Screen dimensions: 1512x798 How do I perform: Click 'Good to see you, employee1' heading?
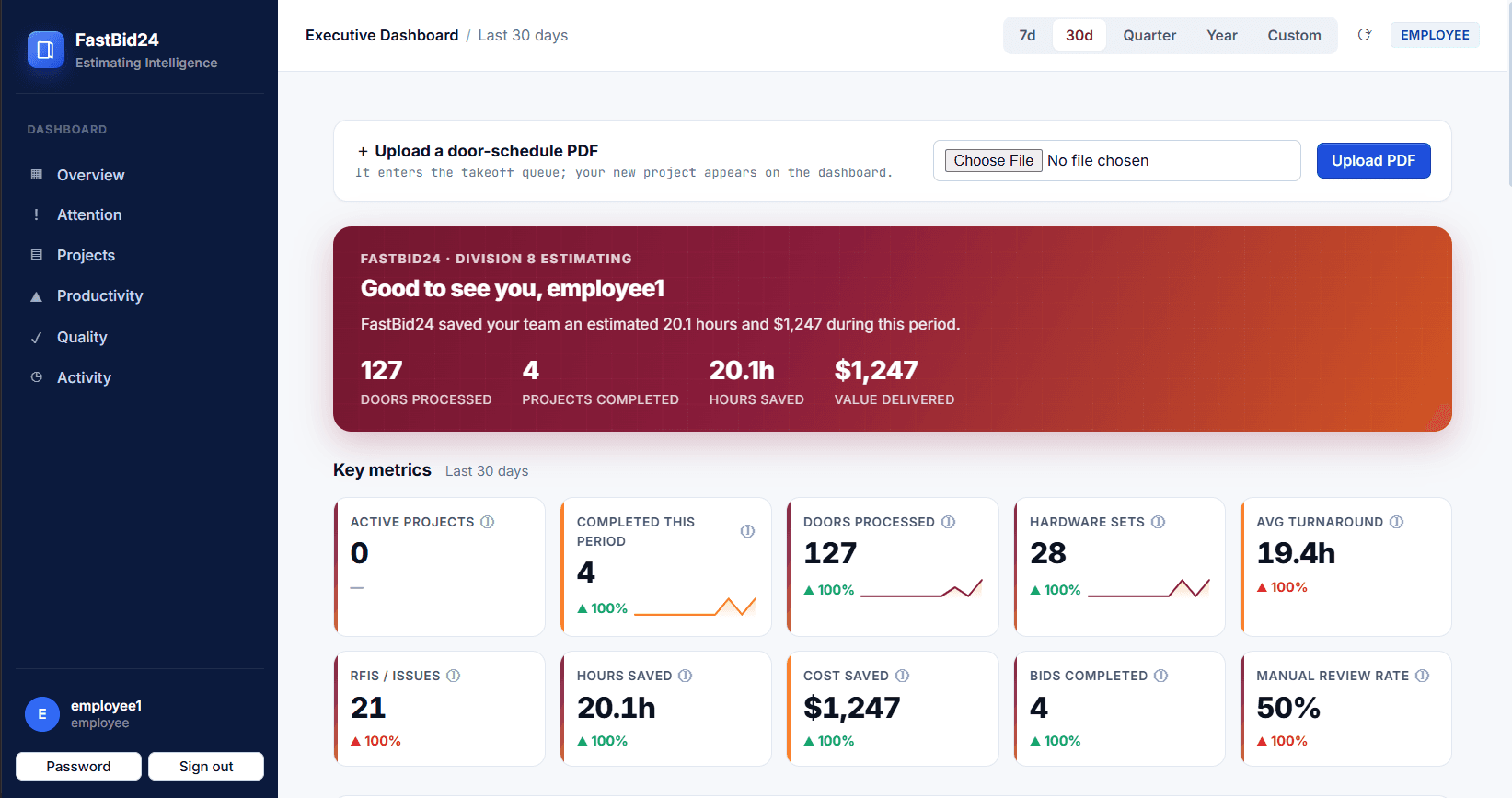pos(513,288)
